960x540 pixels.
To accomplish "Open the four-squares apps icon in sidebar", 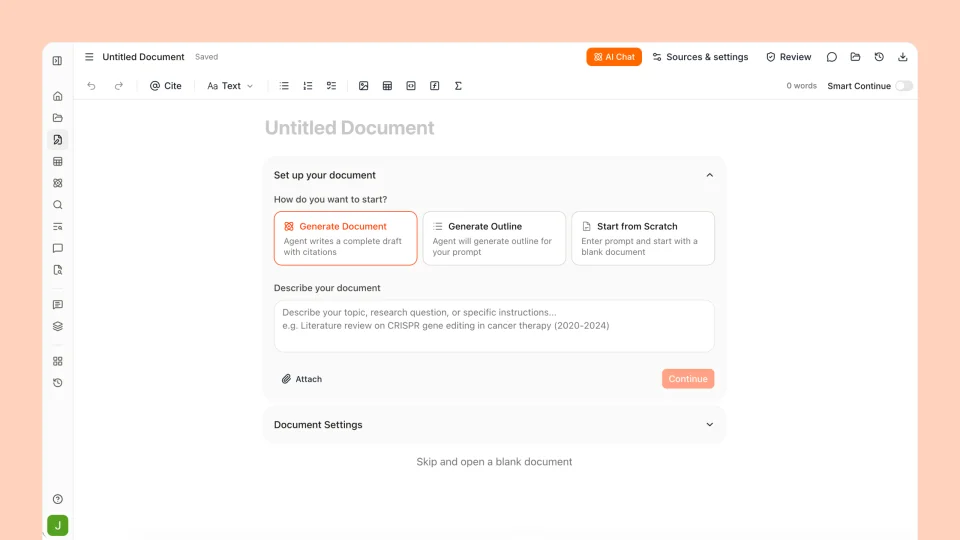I will 58,361.
